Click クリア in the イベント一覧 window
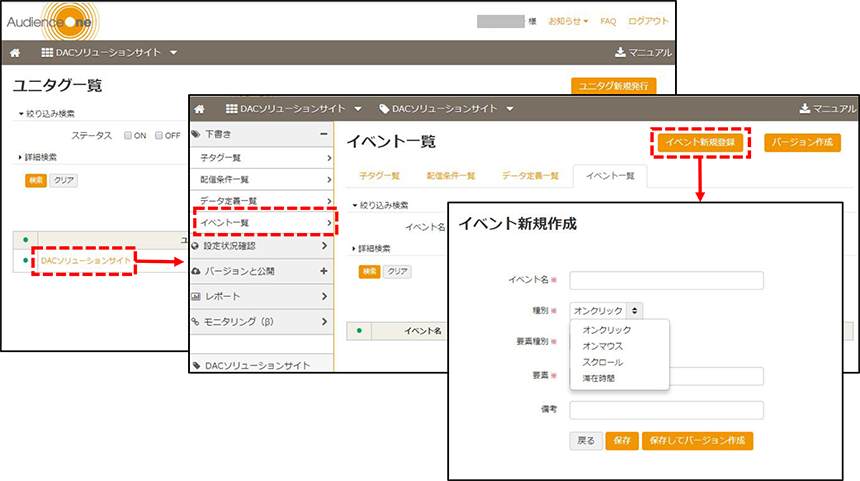The width and height of the screenshot is (860, 481). click(398, 271)
